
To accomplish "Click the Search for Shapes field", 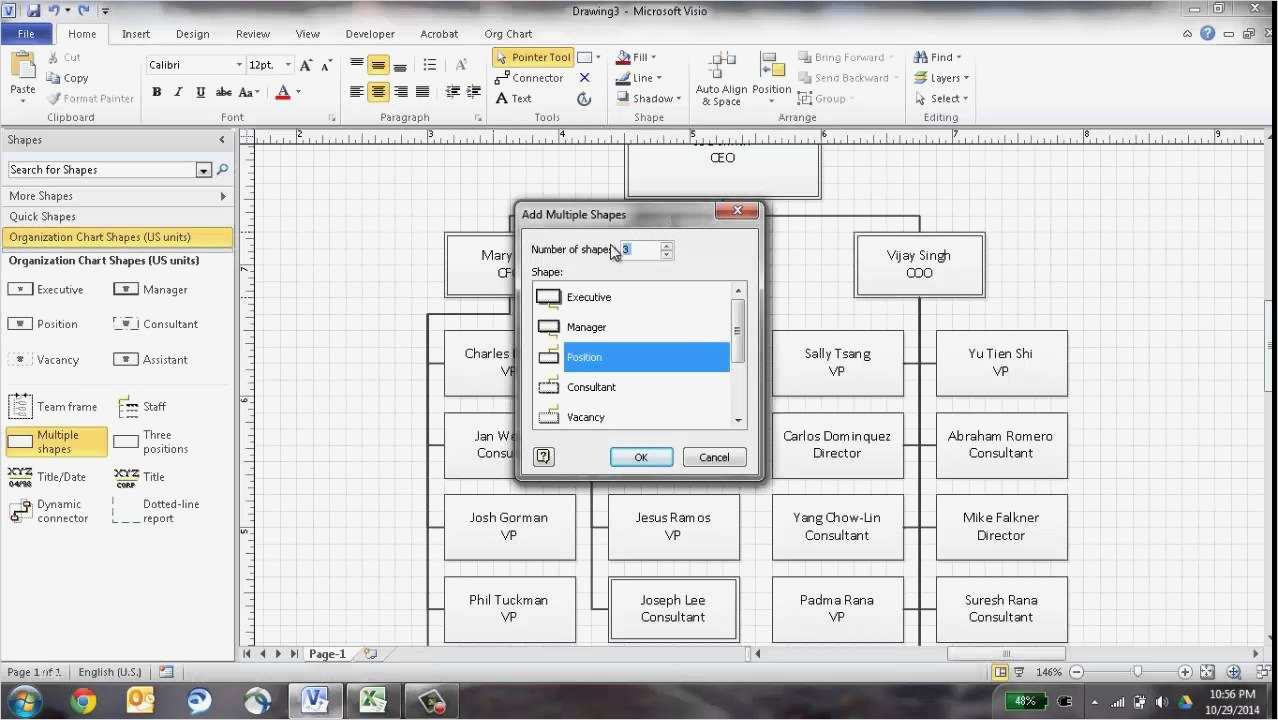I will pyautogui.click(x=102, y=170).
